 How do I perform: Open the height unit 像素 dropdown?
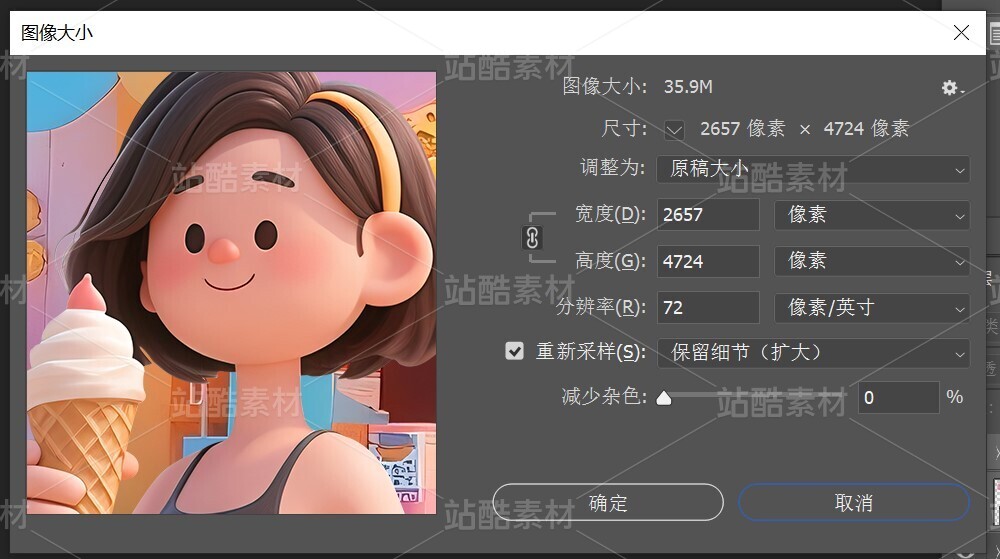pyautogui.click(x=872, y=261)
